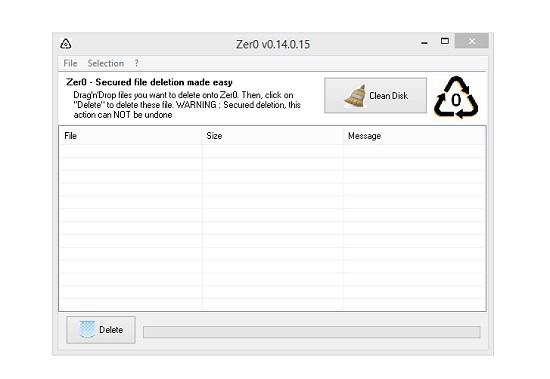Sort list by Message column header
Screen dimensions: 550x379
pos(414,136)
